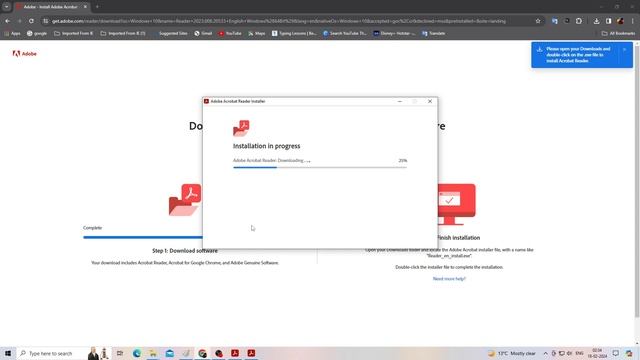The image size is (640, 360).
Task: Reload the Adobe download page
Action: coord(31,21)
